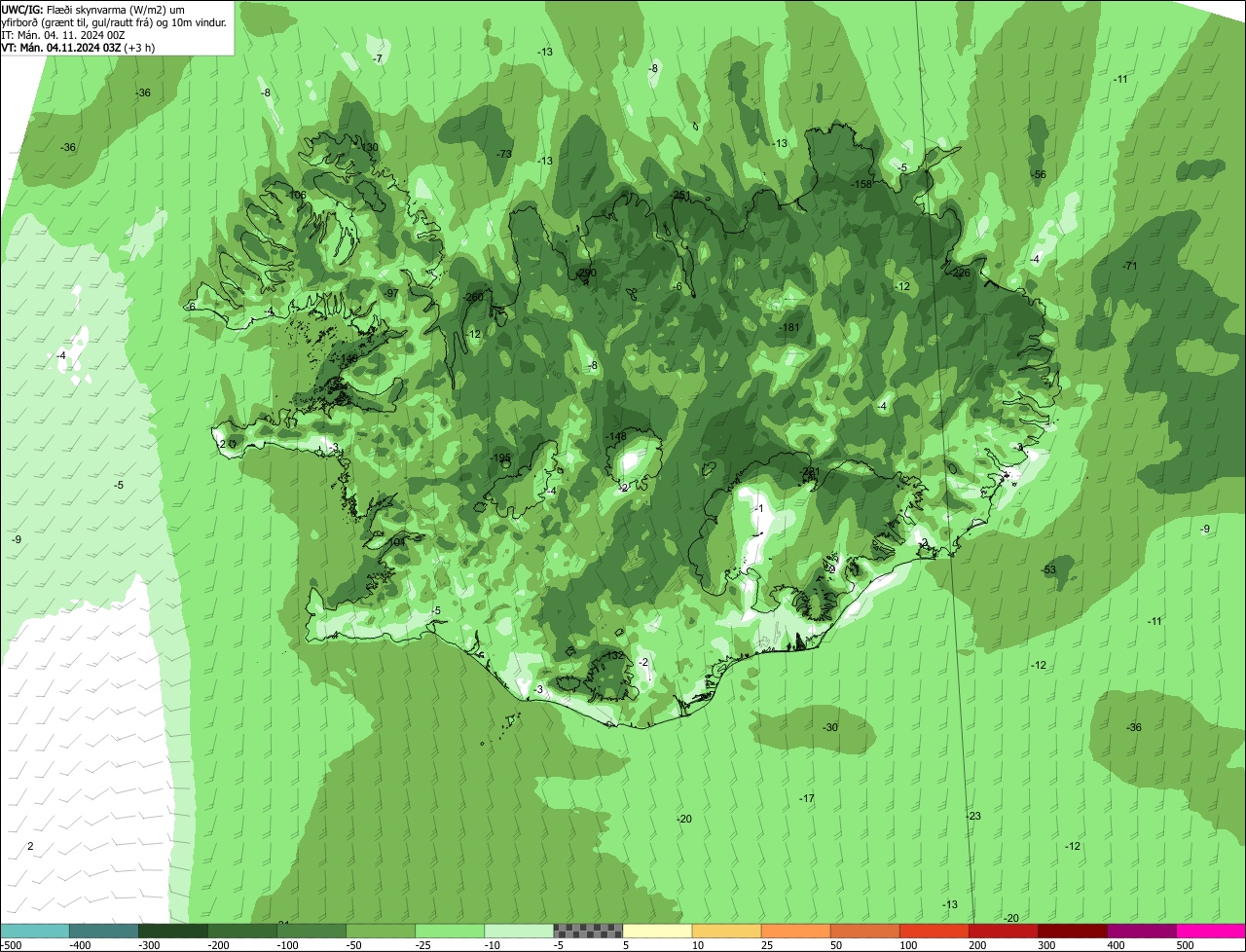Viewport: 1246px width, 952px height.
Task: Click the purple legend swatch between 400 and 500
Action: (x=1141, y=931)
